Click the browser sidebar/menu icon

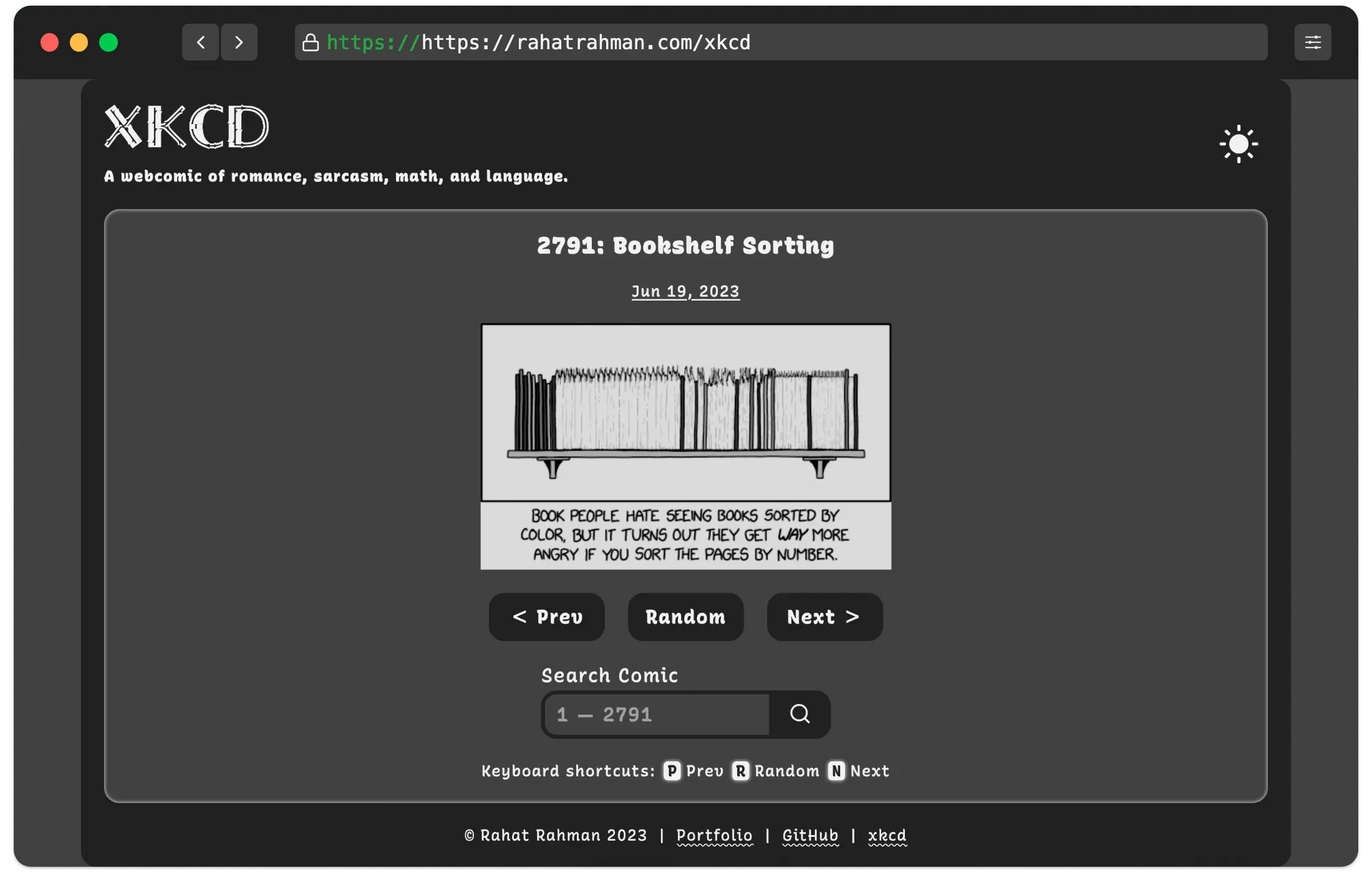click(x=1313, y=42)
